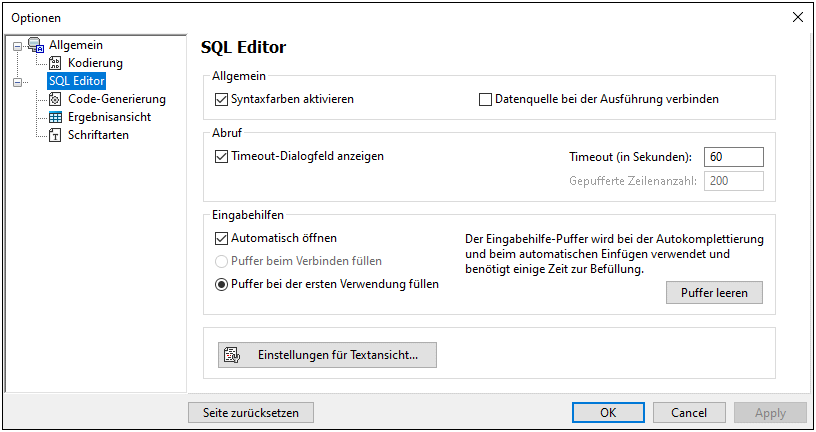Confirm the dialog with OK
This screenshot has width=816, height=432.
tap(608, 412)
